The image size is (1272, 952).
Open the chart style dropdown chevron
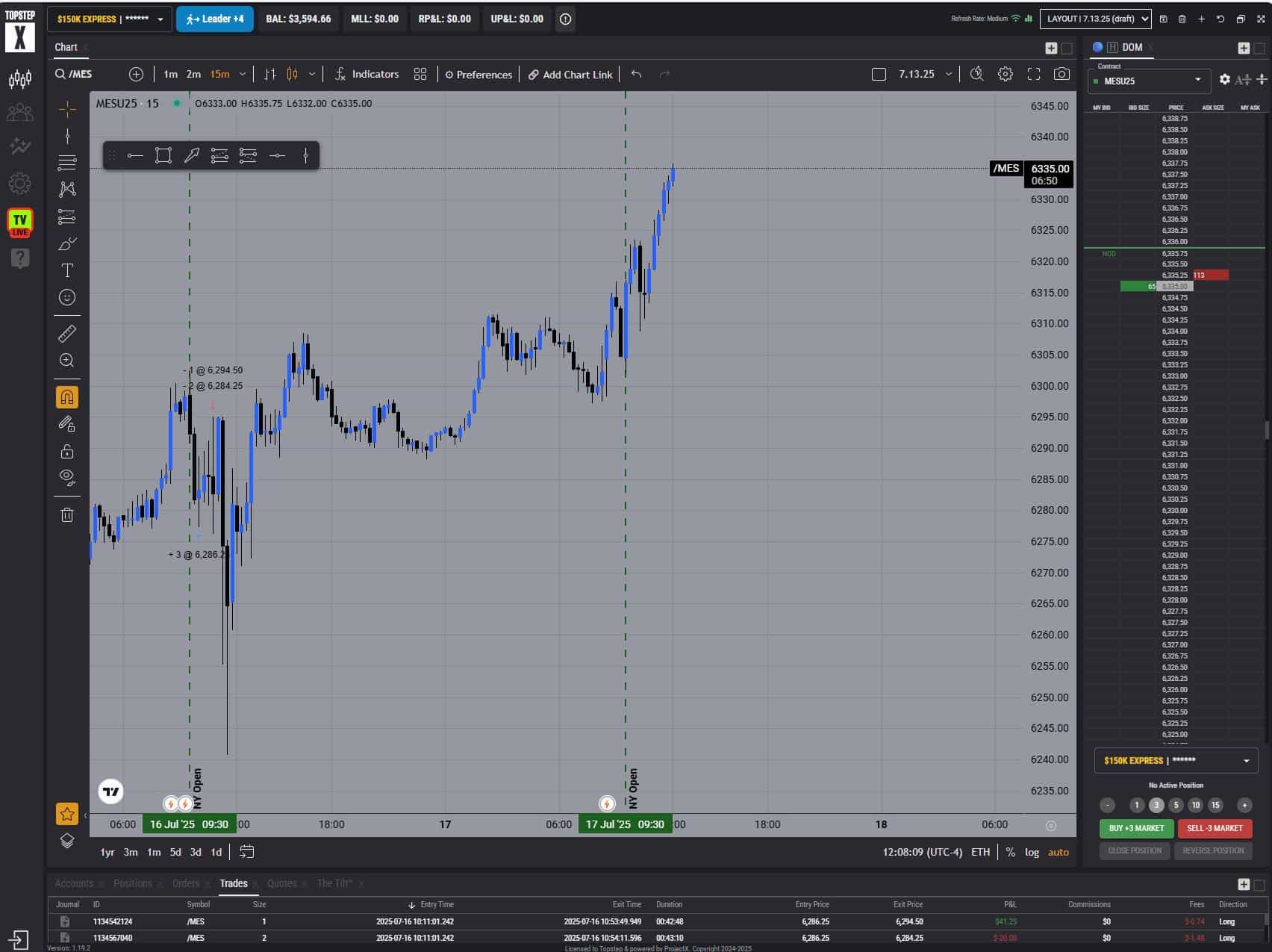coord(312,74)
